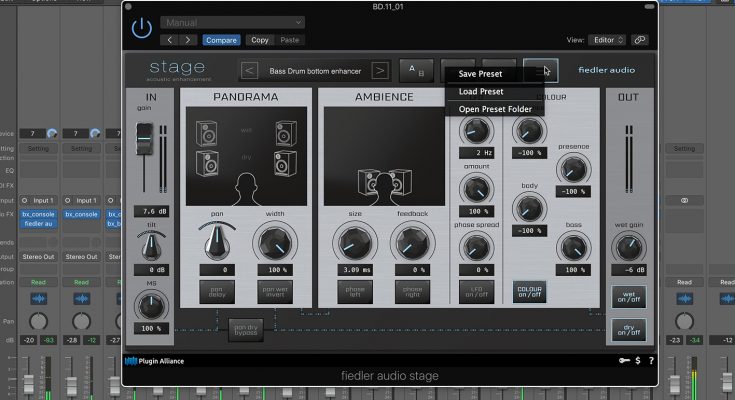Open the Bass Drum bottom enhancer preset list
Screen dimensions: 735x400
coord(314,70)
